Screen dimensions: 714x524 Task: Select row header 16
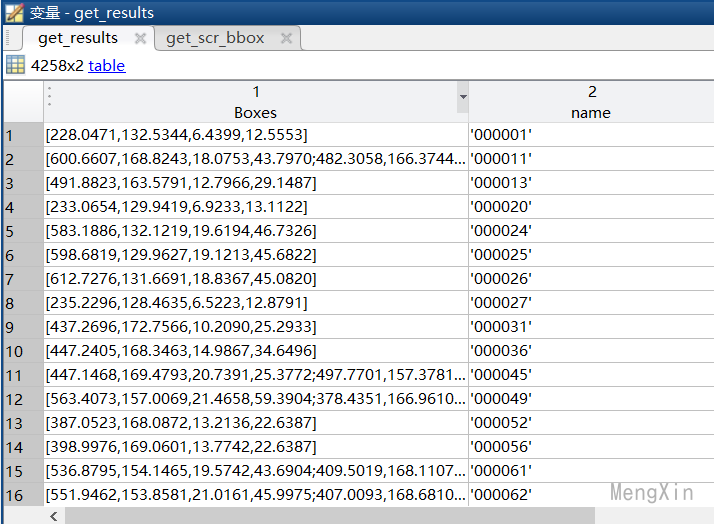23,495
